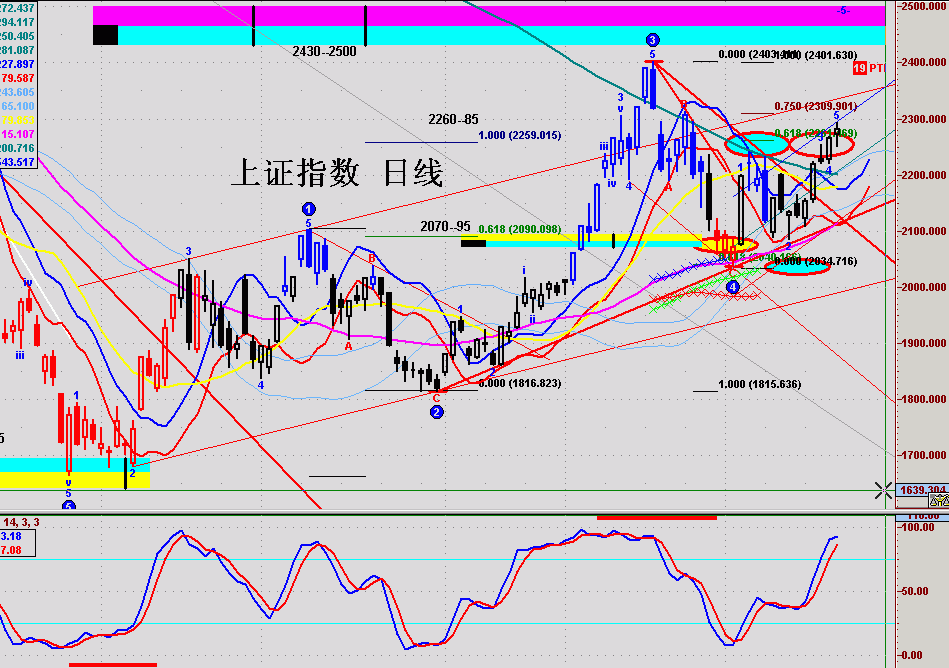Viewport: 949px width, 668px height.
Task: Click the 2300.000 price axis value
Action: coord(924,119)
